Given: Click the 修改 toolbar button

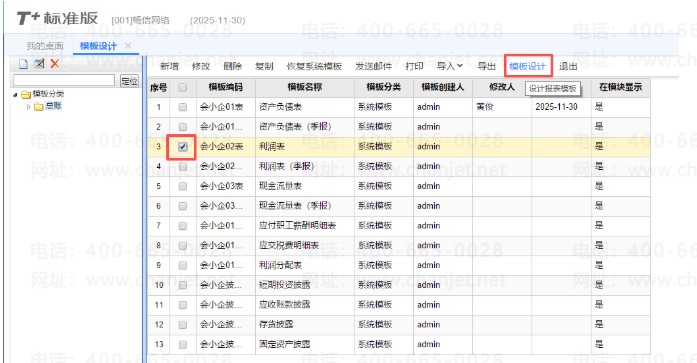Looking at the screenshot, I should point(201,66).
